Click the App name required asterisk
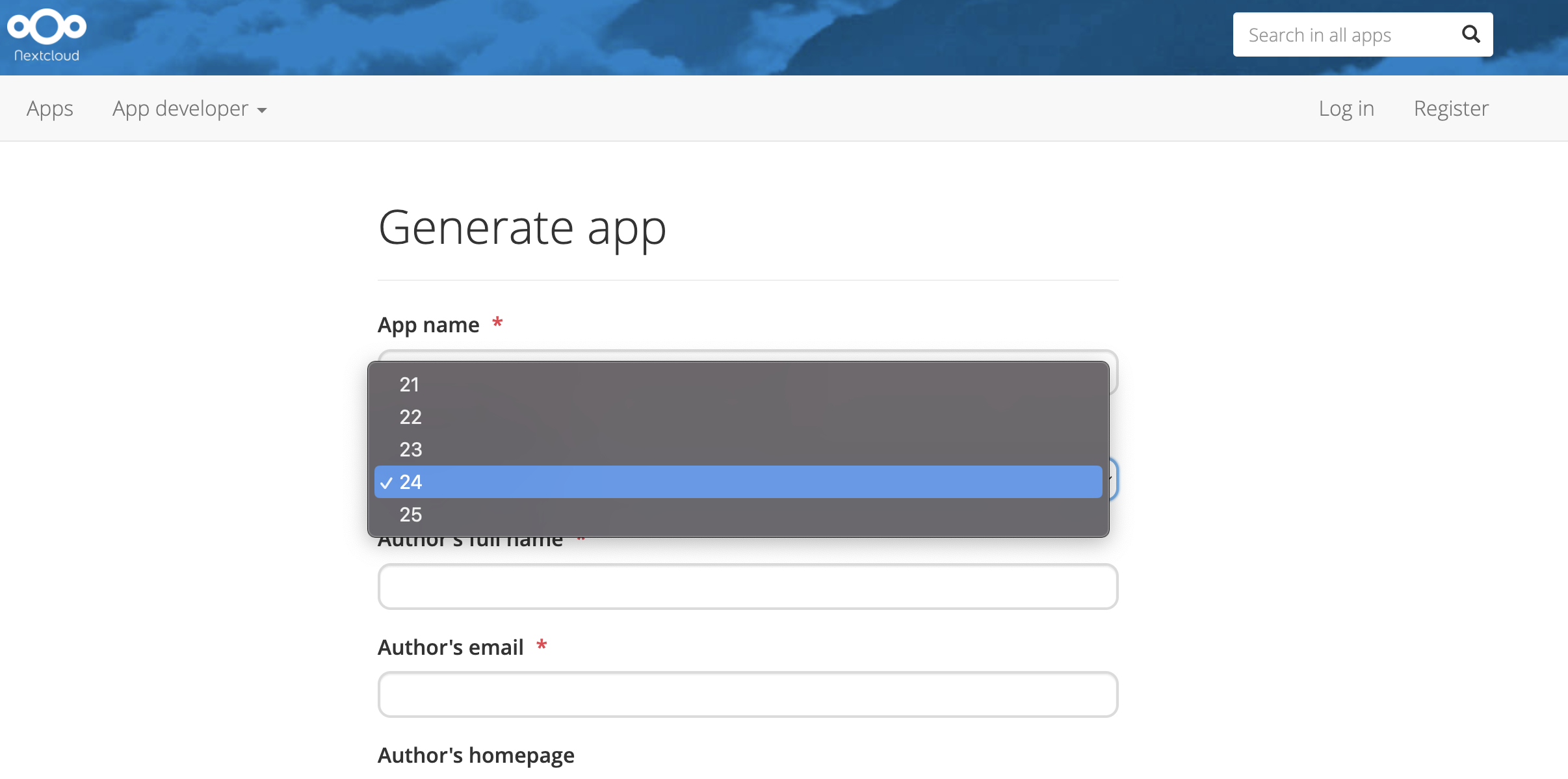Viewport: 1568px width, 779px height. tap(497, 323)
